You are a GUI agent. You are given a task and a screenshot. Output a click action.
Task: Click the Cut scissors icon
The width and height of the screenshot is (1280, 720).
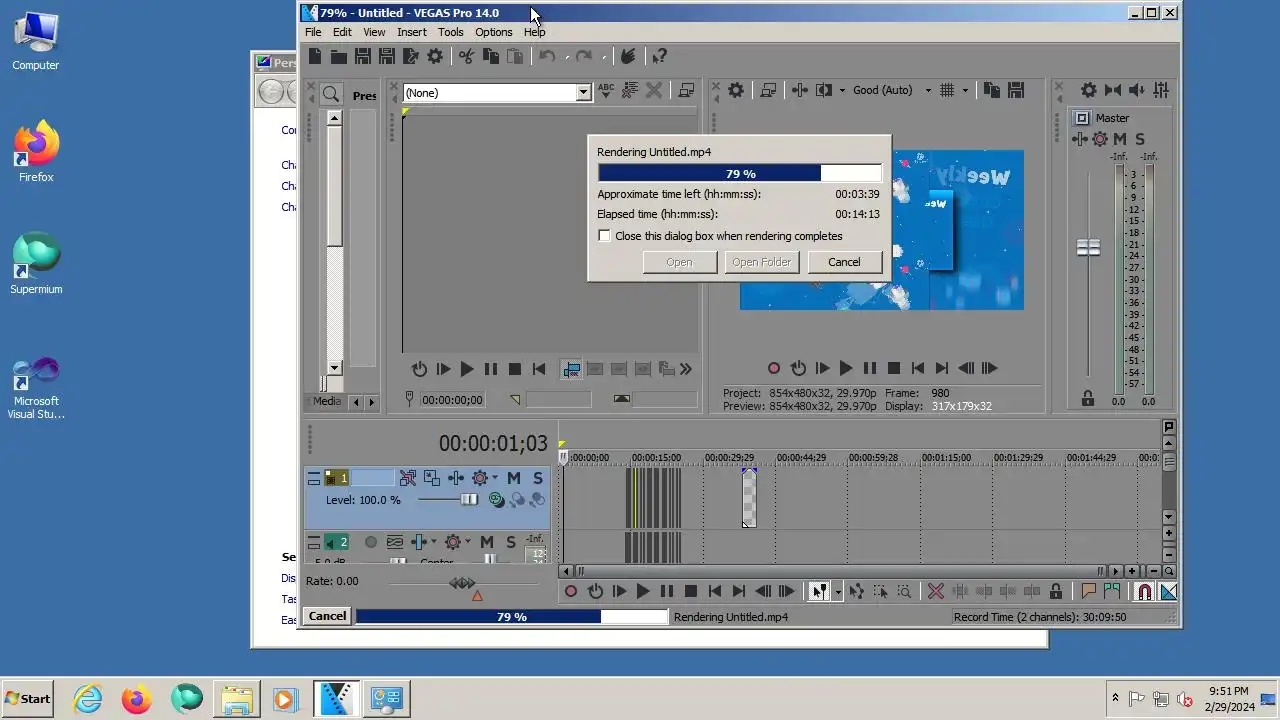tap(467, 57)
